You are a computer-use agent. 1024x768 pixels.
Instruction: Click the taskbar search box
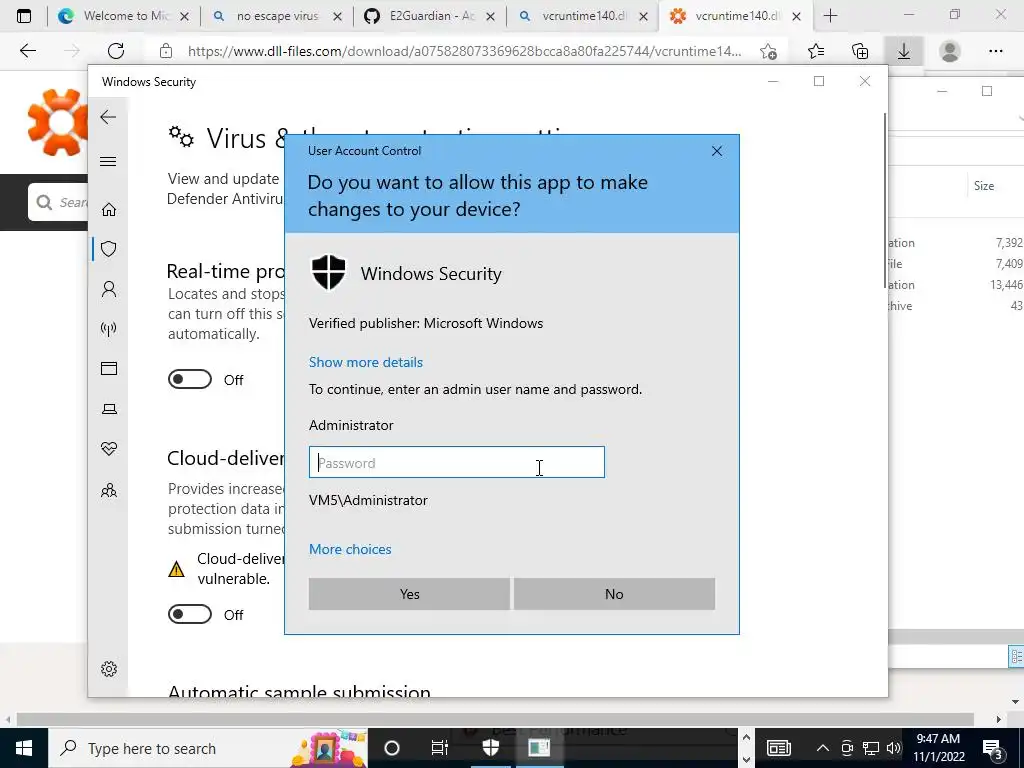(x=208, y=748)
